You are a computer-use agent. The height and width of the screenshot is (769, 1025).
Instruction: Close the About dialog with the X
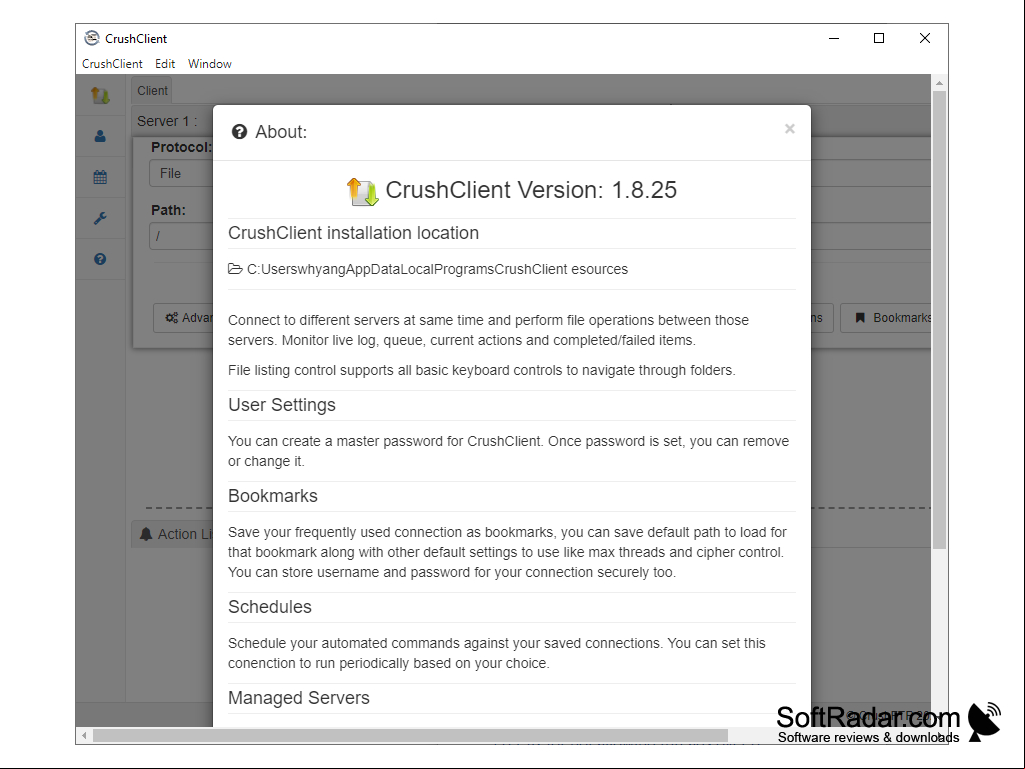(790, 129)
